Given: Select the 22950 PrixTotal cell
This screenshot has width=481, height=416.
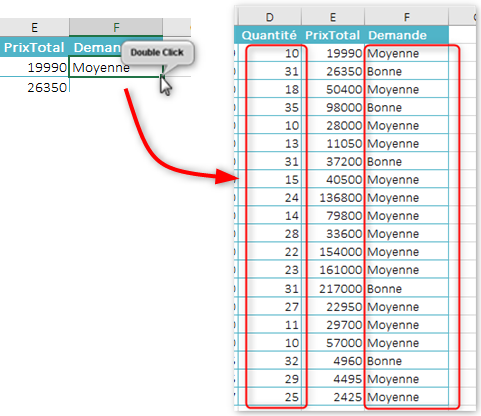Looking at the screenshot, I should pos(333,306).
